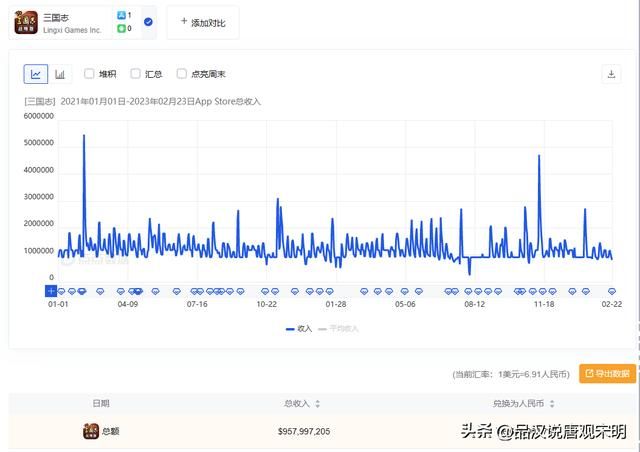Click Lingxi Games Inc. publisher name
The height and width of the screenshot is (452, 640).
(72, 30)
